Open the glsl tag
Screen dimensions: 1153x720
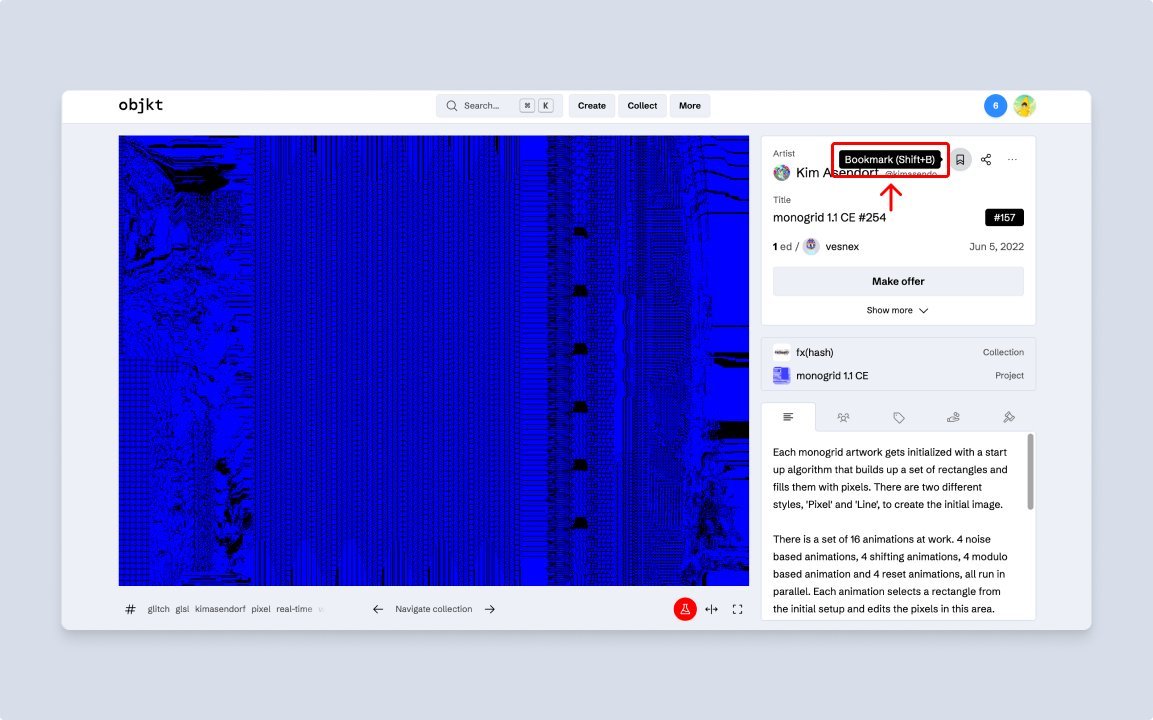(x=182, y=609)
